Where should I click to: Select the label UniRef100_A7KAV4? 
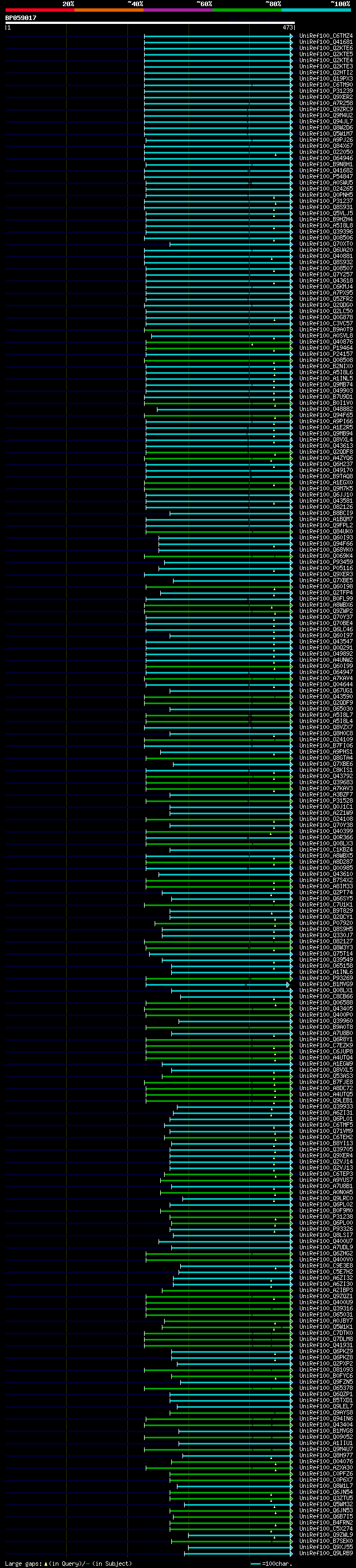326,678
